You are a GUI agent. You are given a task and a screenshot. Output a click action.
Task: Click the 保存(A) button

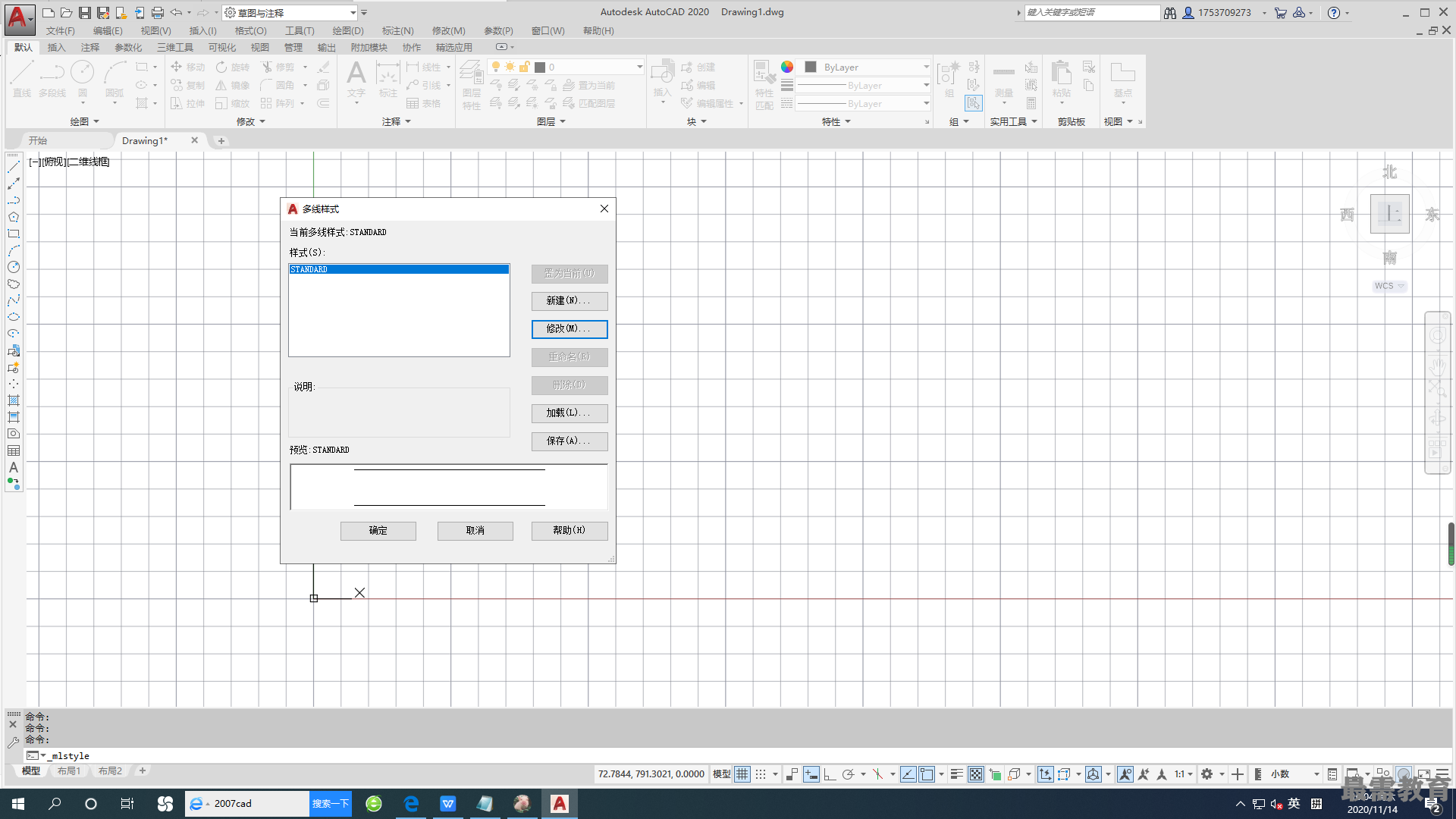(569, 441)
